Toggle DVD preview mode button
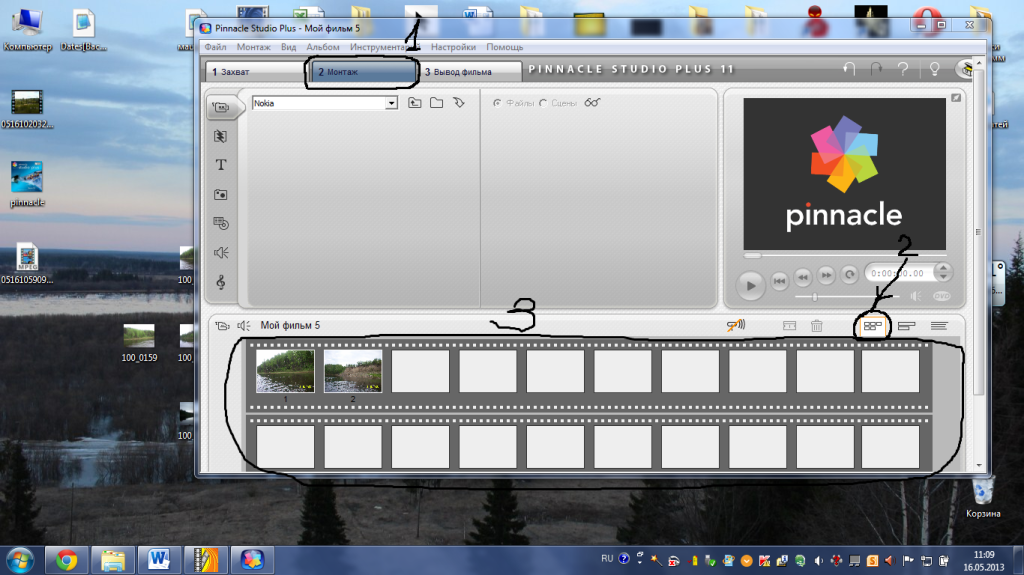Screen dimensions: 1024x575 (941, 296)
